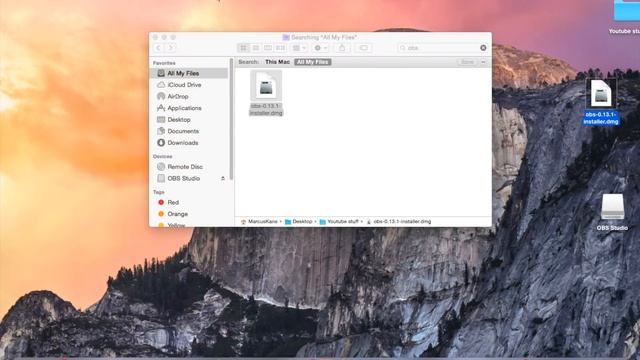The height and width of the screenshot is (360, 640).
Task: Eject the OBS Studio volume
Action: 223,178
